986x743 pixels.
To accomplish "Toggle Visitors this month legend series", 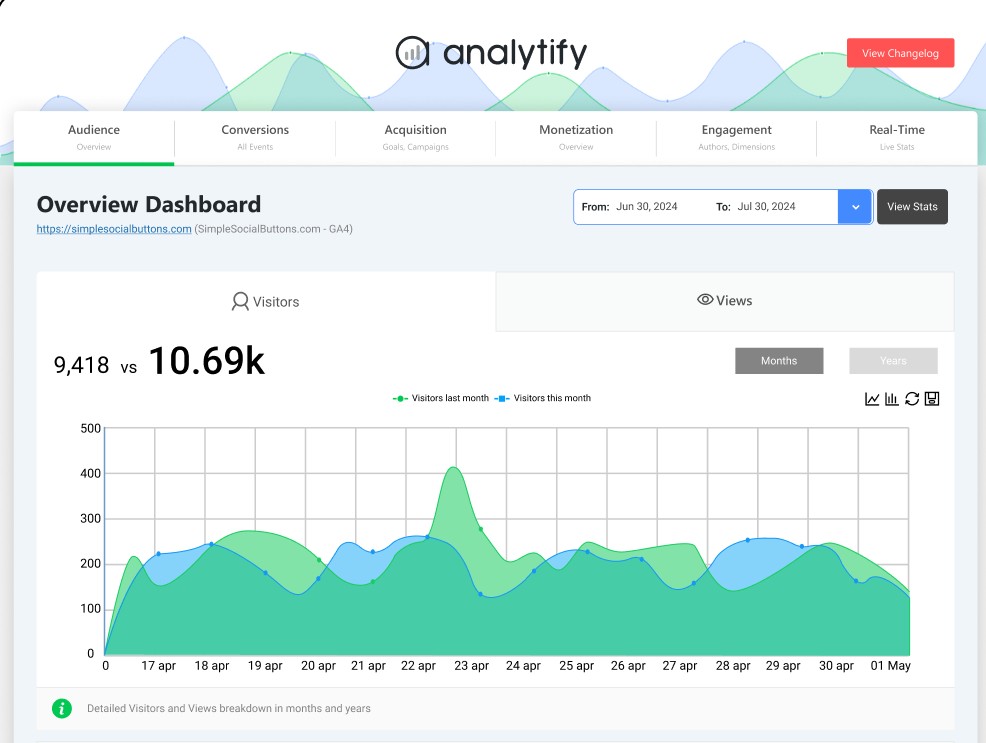I will [x=543, y=398].
